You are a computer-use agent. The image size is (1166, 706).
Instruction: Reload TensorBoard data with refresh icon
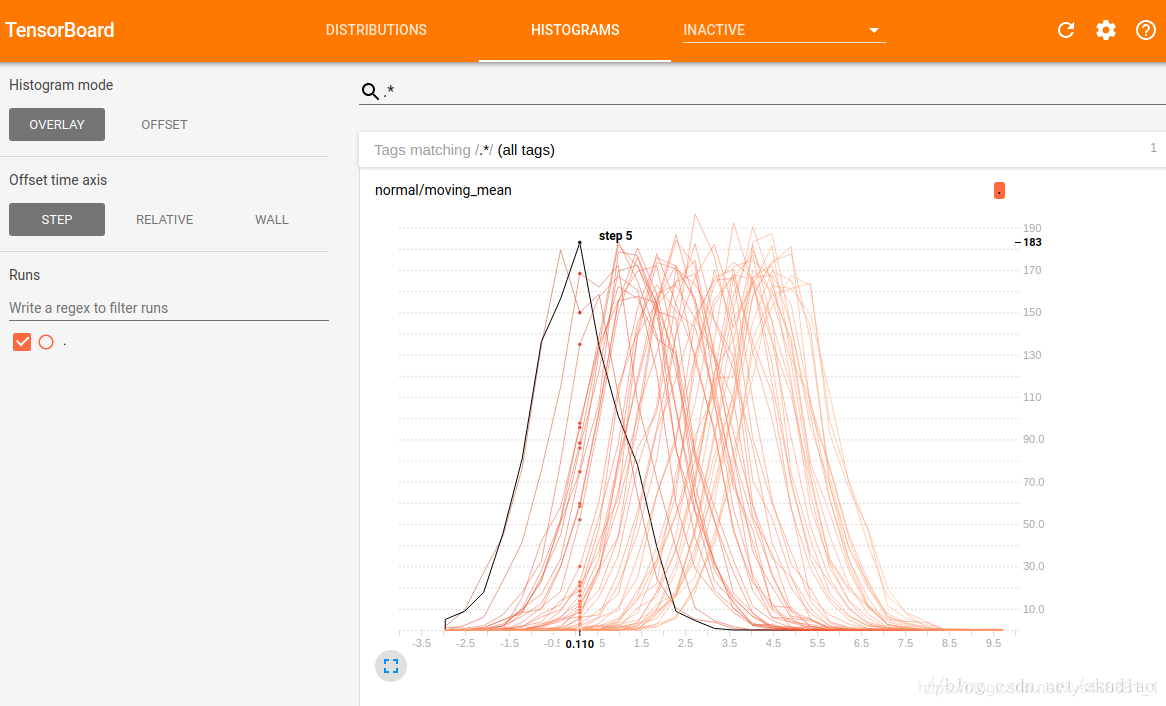click(1066, 30)
